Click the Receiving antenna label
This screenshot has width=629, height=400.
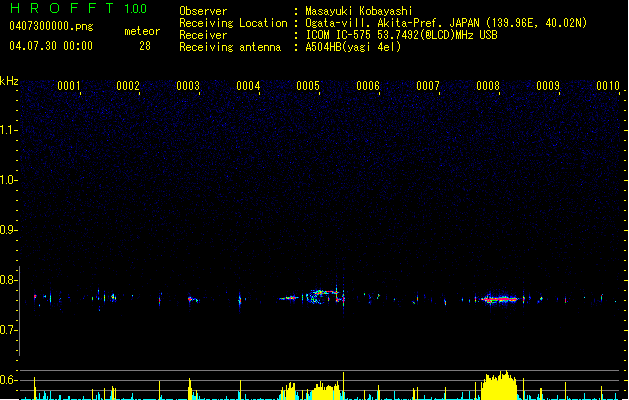tap(230, 47)
